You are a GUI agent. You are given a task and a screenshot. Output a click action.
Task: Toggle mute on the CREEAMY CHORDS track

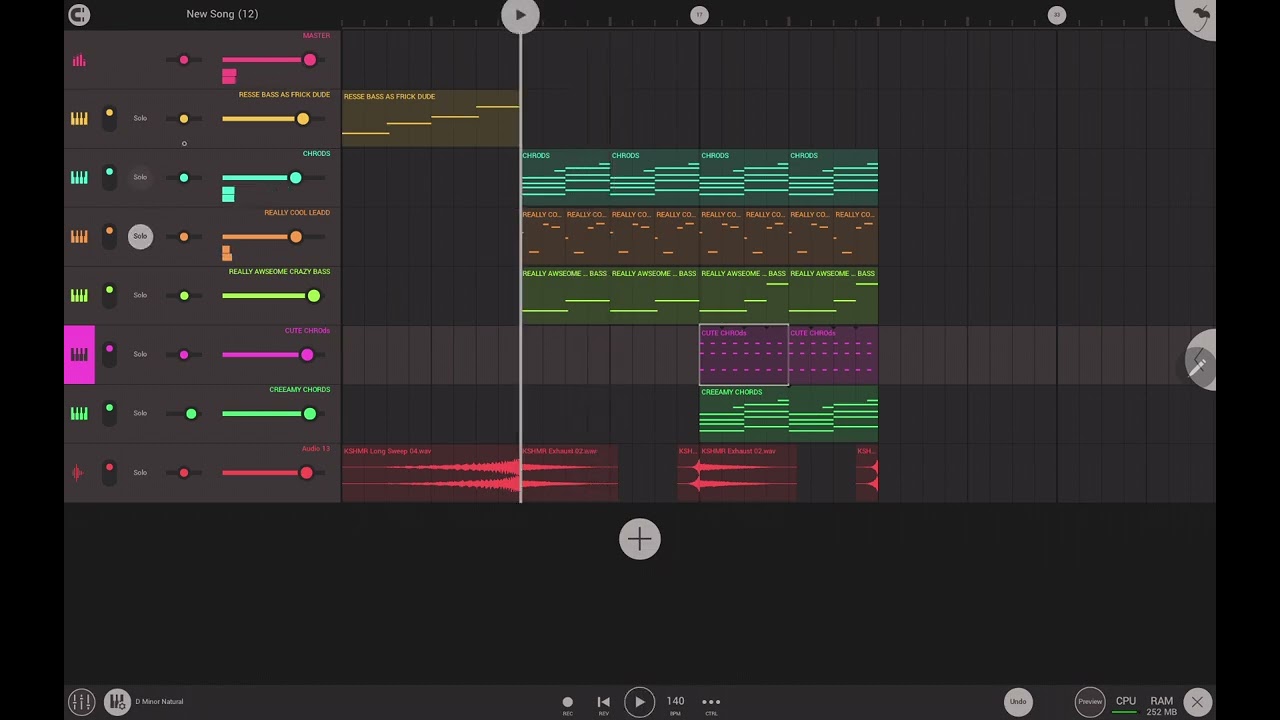coord(109,413)
